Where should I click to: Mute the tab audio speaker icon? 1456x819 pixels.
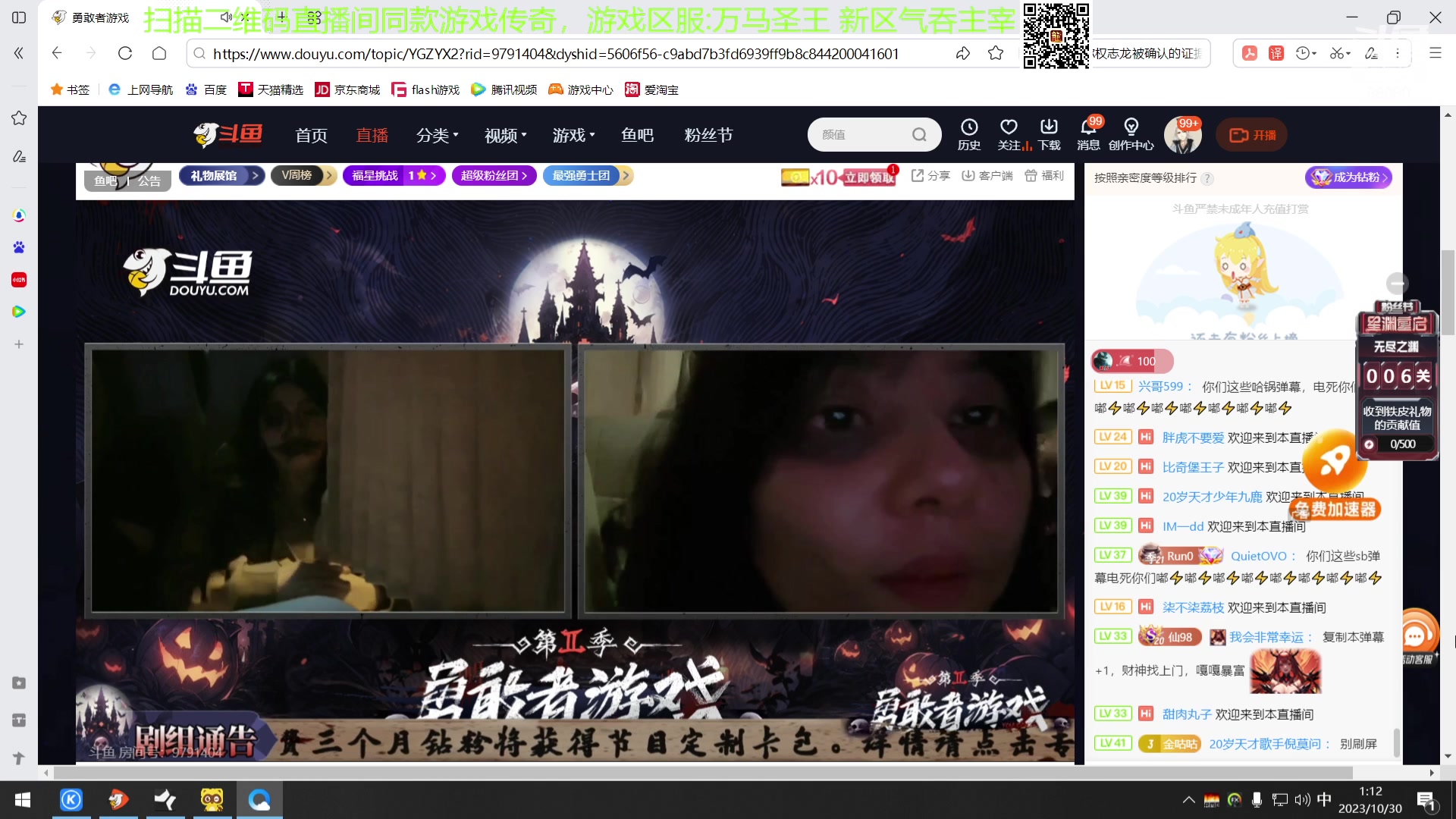226,17
